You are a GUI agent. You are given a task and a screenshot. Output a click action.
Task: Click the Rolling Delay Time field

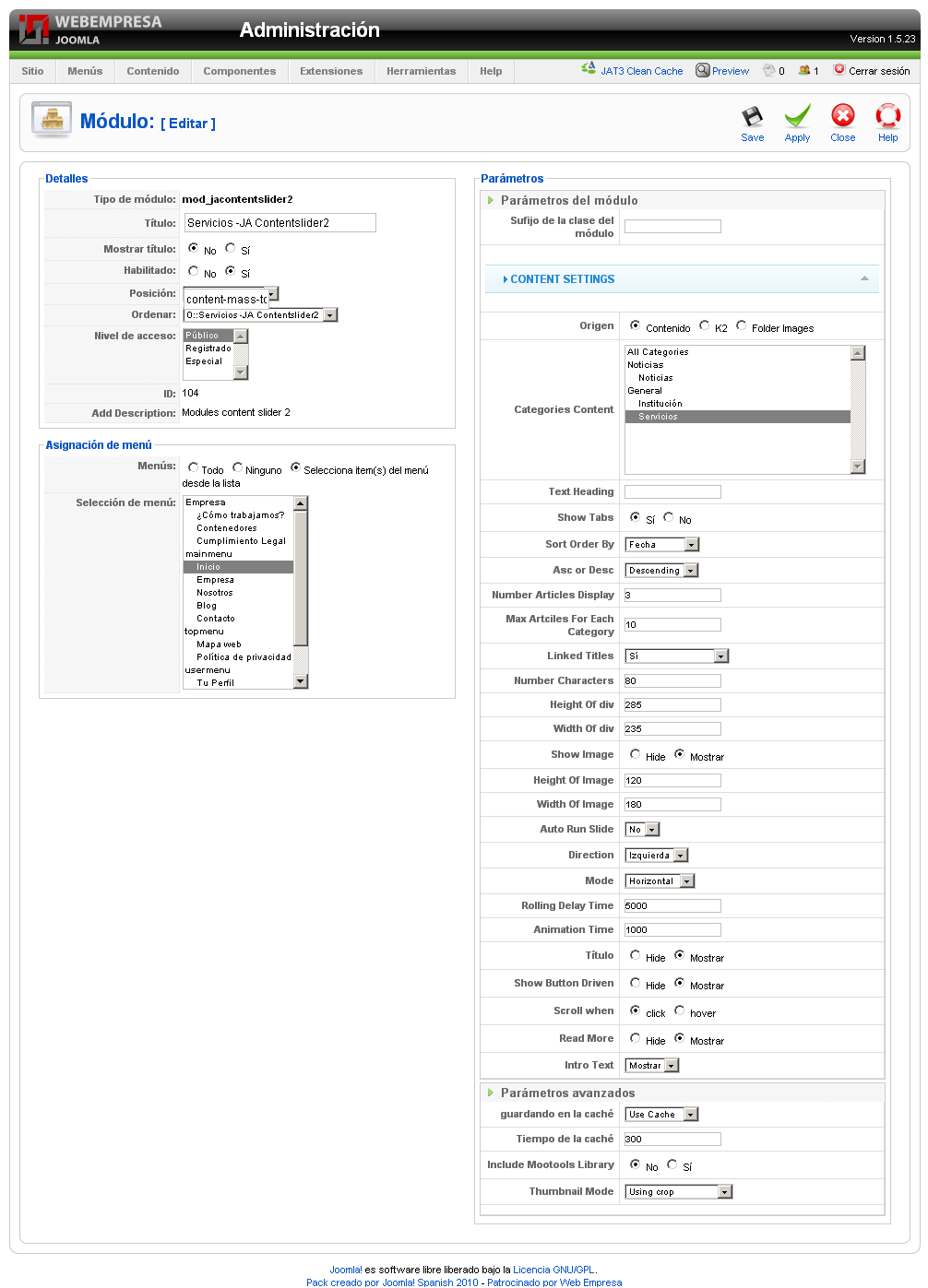[672, 906]
